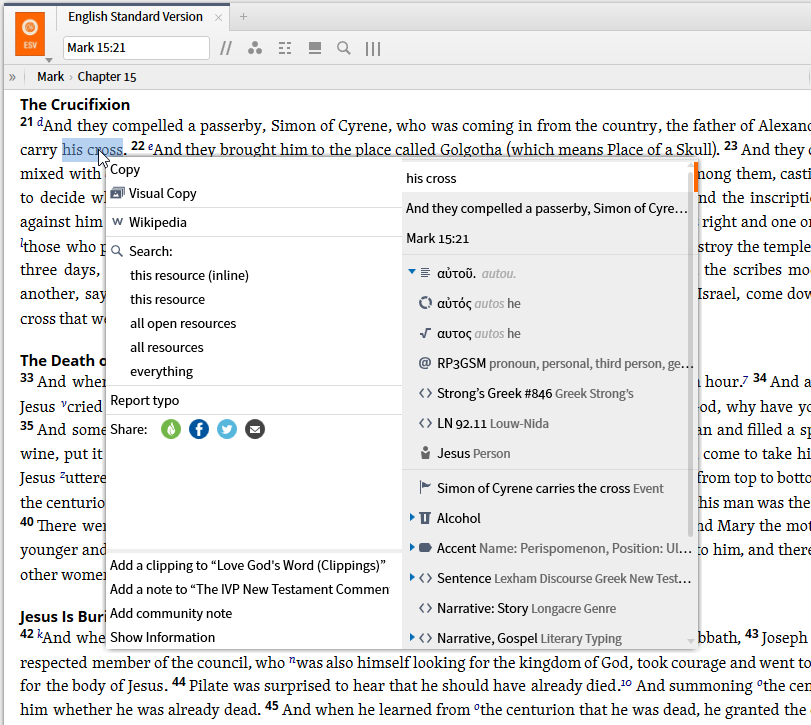Open a new tab with plus button

(x=243, y=17)
